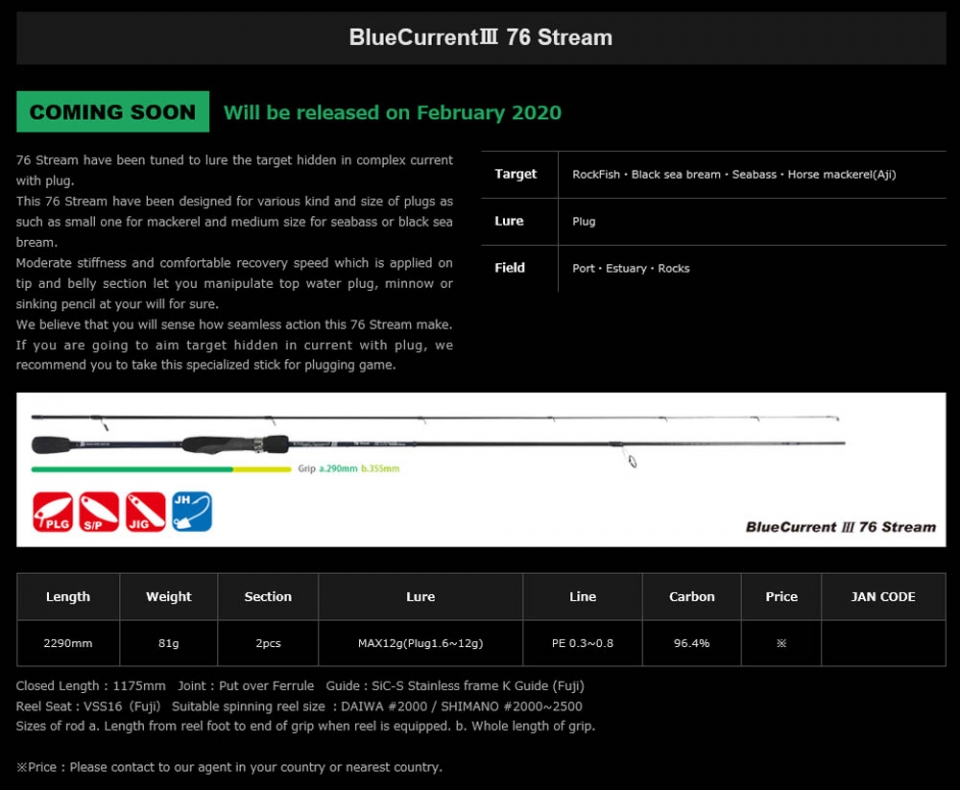Click the Length column header
This screenshot has height=790, width=960.
(x=68, y=596)
